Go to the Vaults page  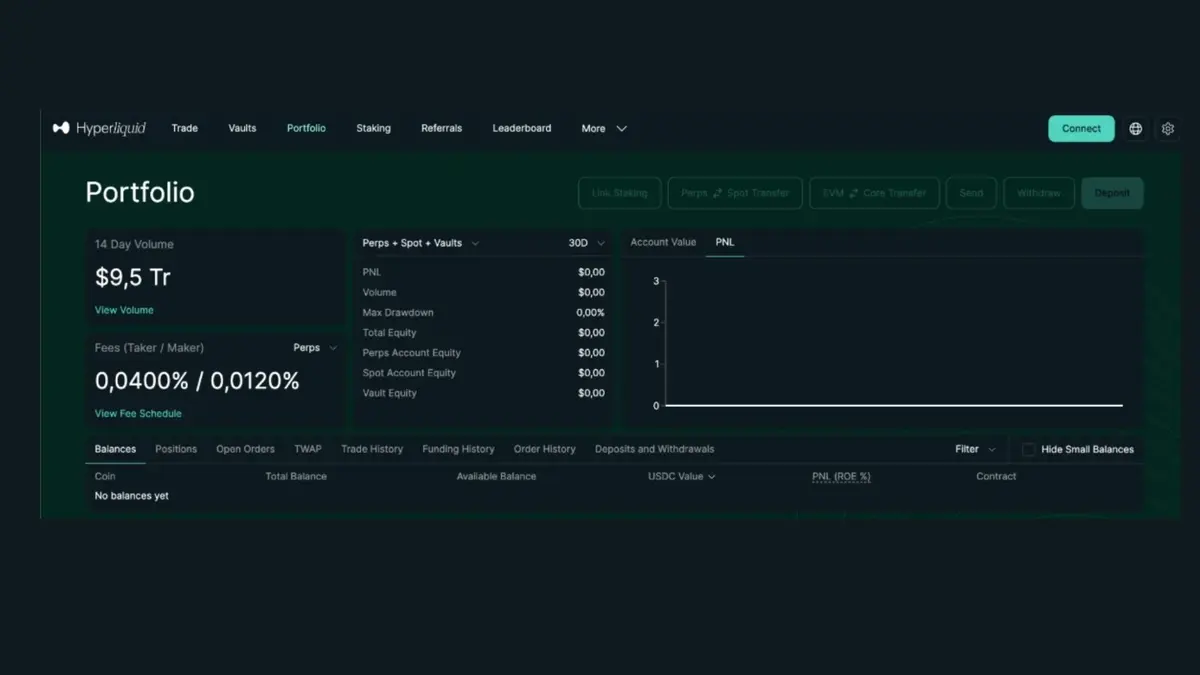click(242, 129)
